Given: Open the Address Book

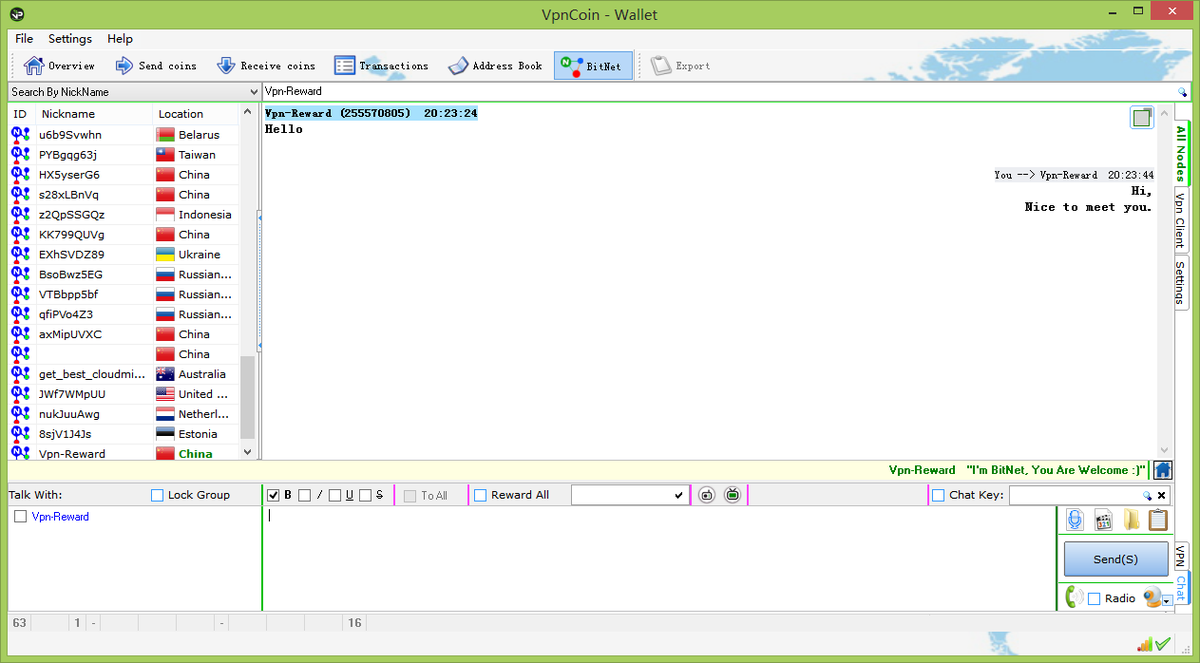Looking at the screenshot, I should coord(494,66).
